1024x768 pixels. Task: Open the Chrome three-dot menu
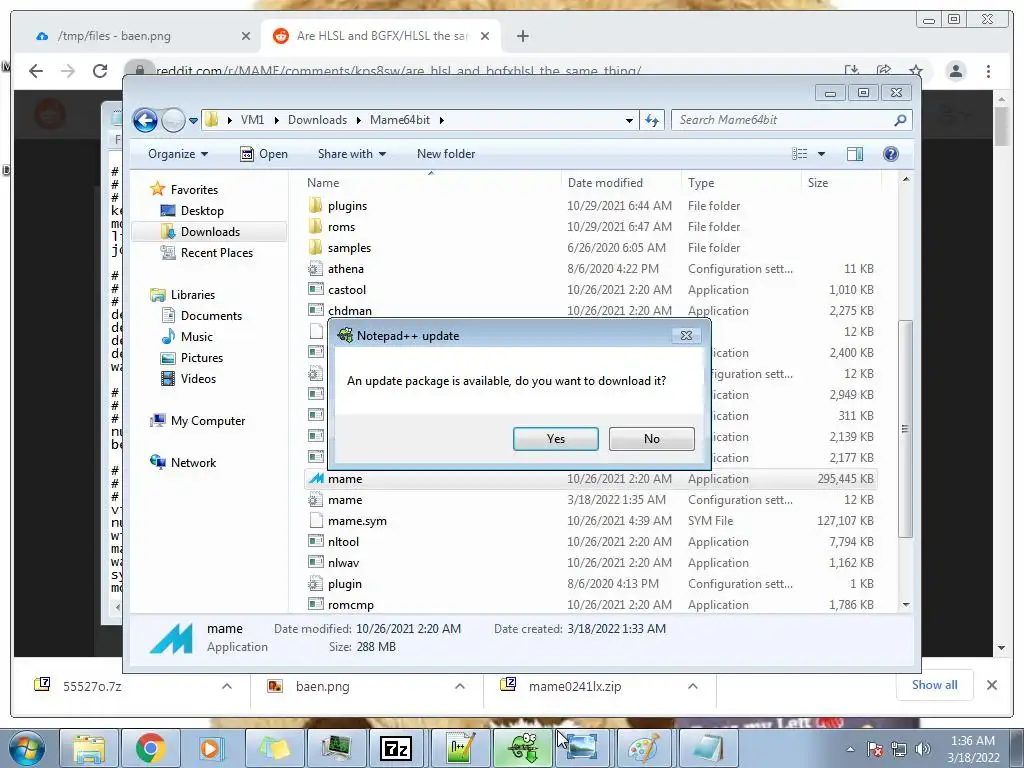[988, 71]
